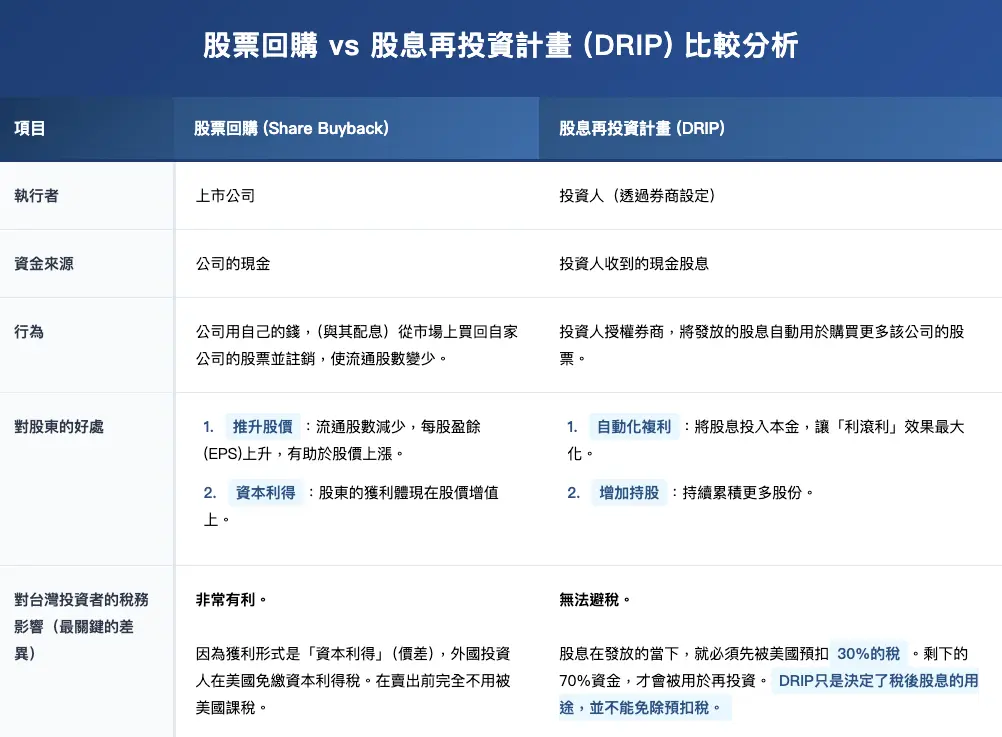Click the highlighted 增加持股 tag
The image size is (1002, 737).
pos(628,492)
